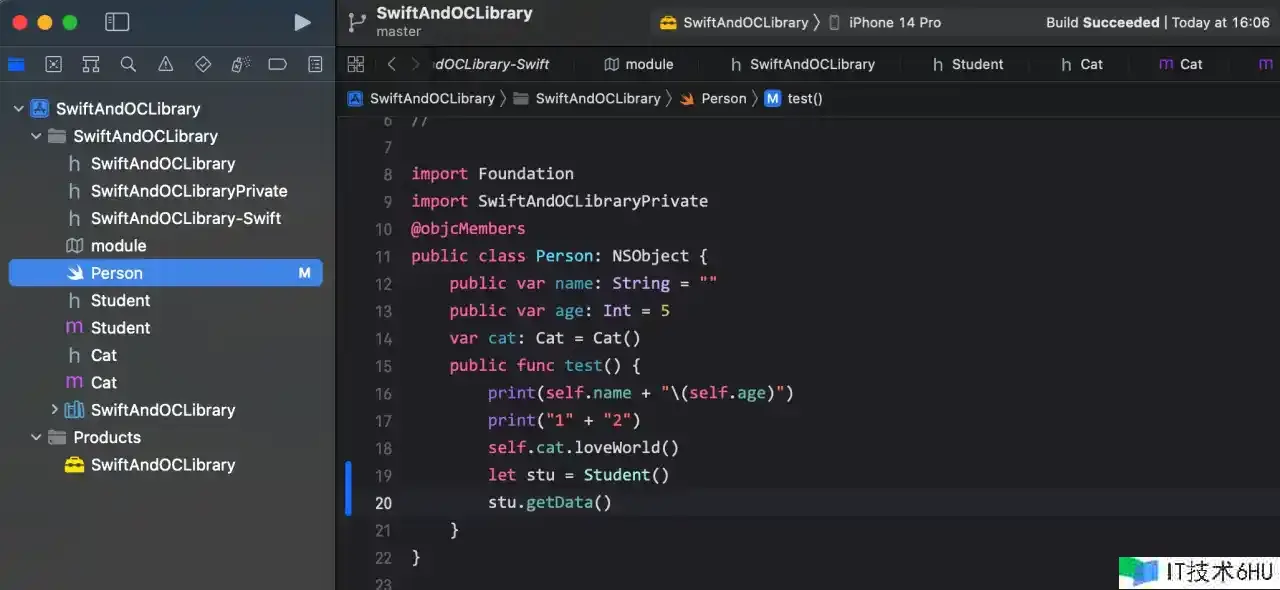Switch to the Student header tab
1280x590 pixels.
(967, 64)
